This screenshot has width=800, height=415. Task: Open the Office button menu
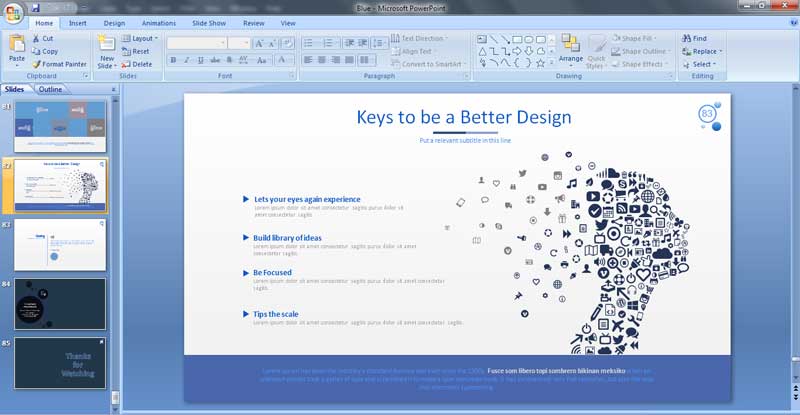(13, 13)
